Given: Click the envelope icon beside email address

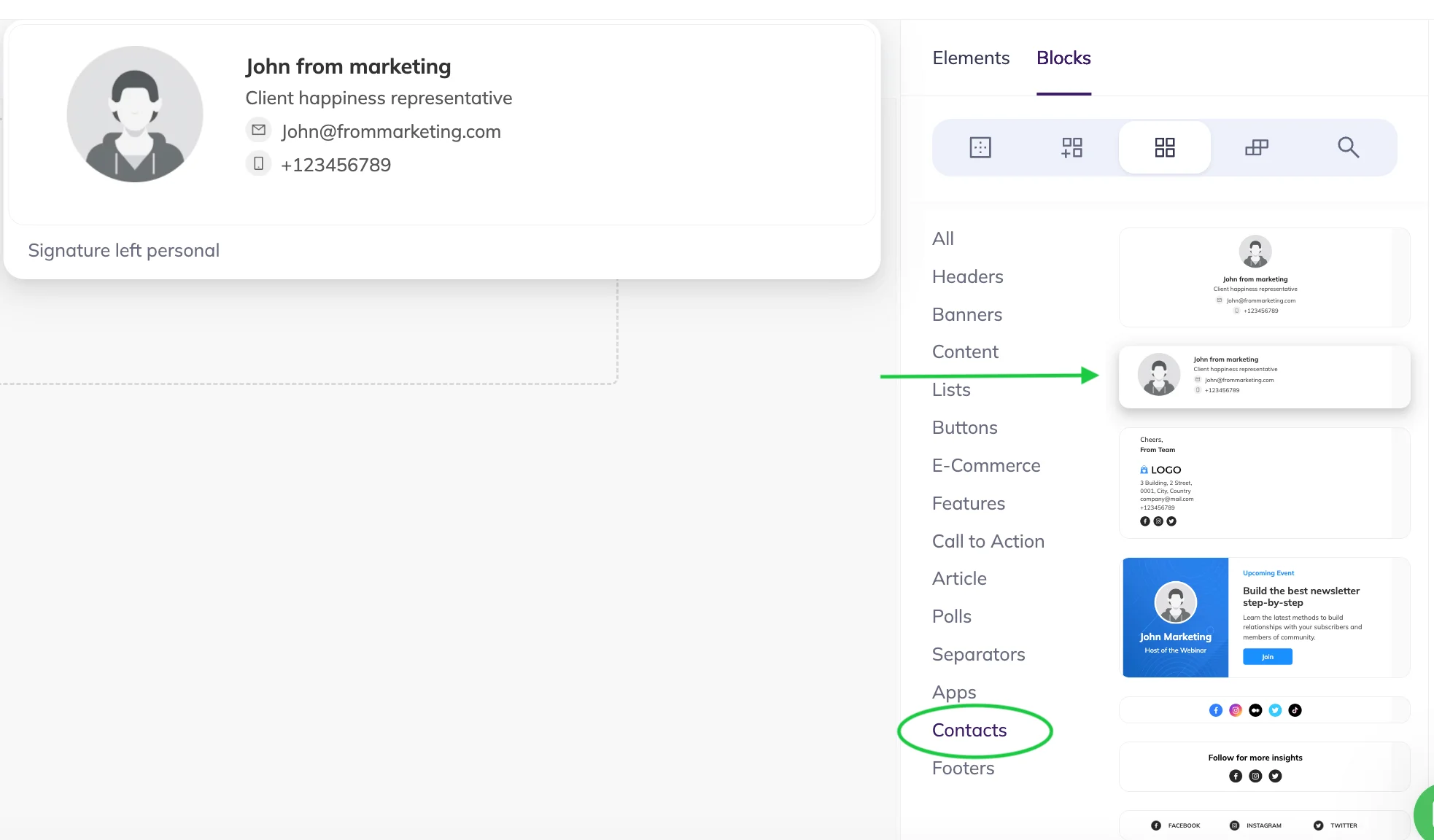Looking at the screenshot, I should point(258,130).
